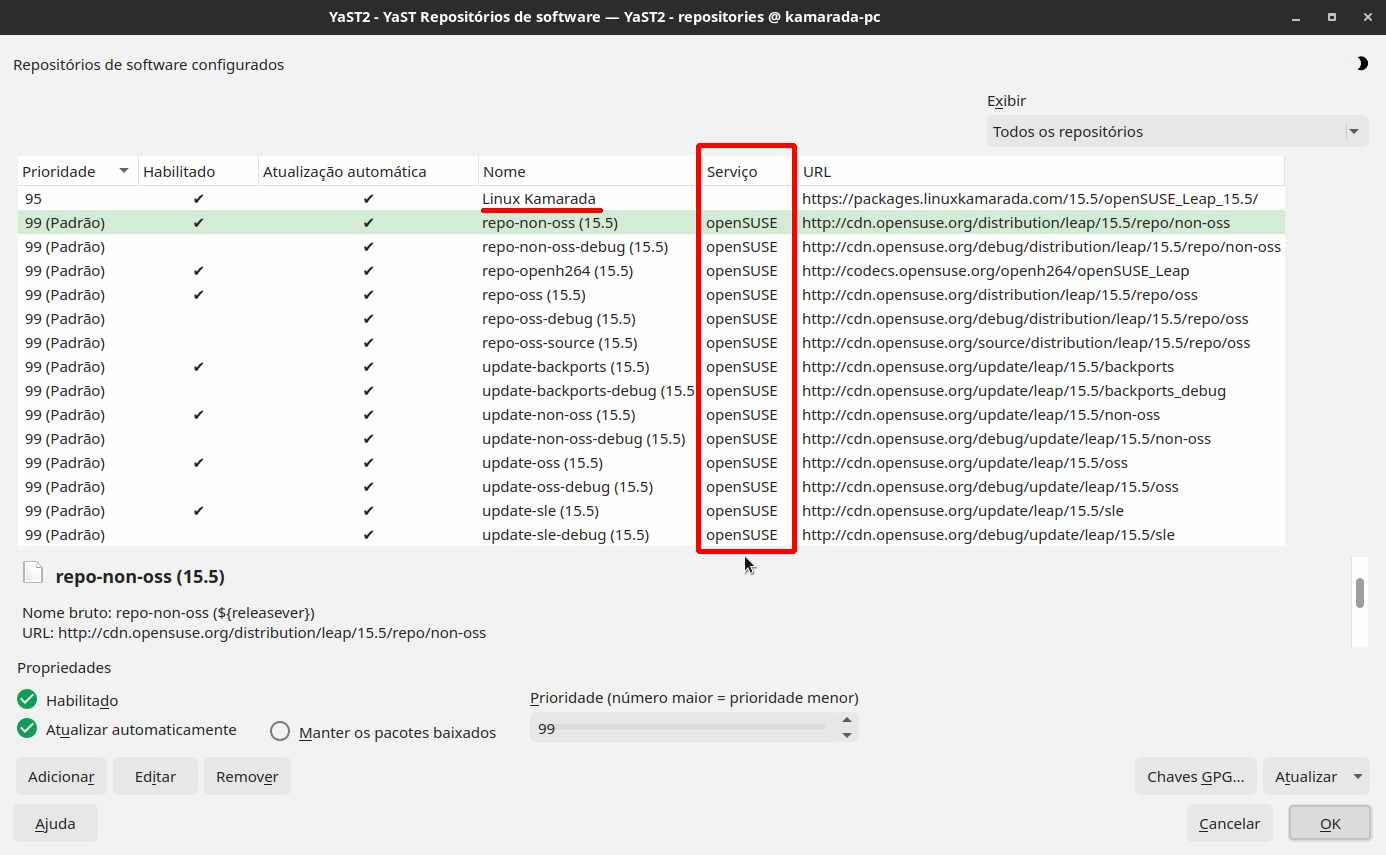1386x855 pixels.
Task: Click the Remover button
Action: point(247,776)
